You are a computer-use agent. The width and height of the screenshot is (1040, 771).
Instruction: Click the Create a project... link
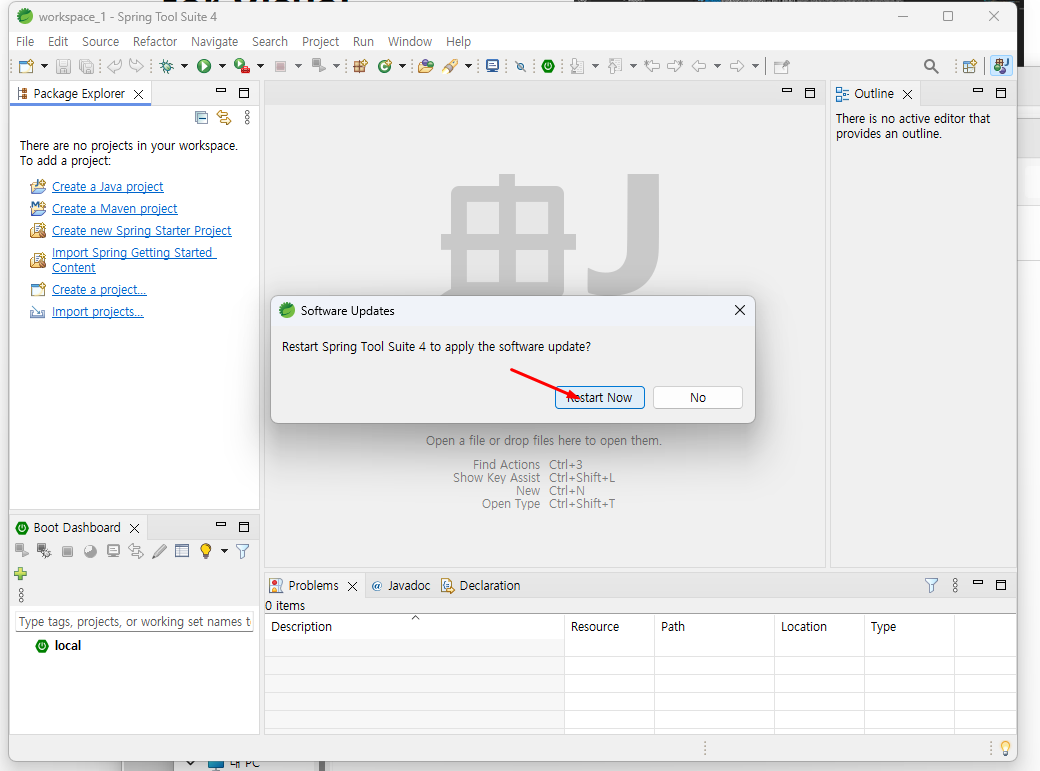click(99, 290)
